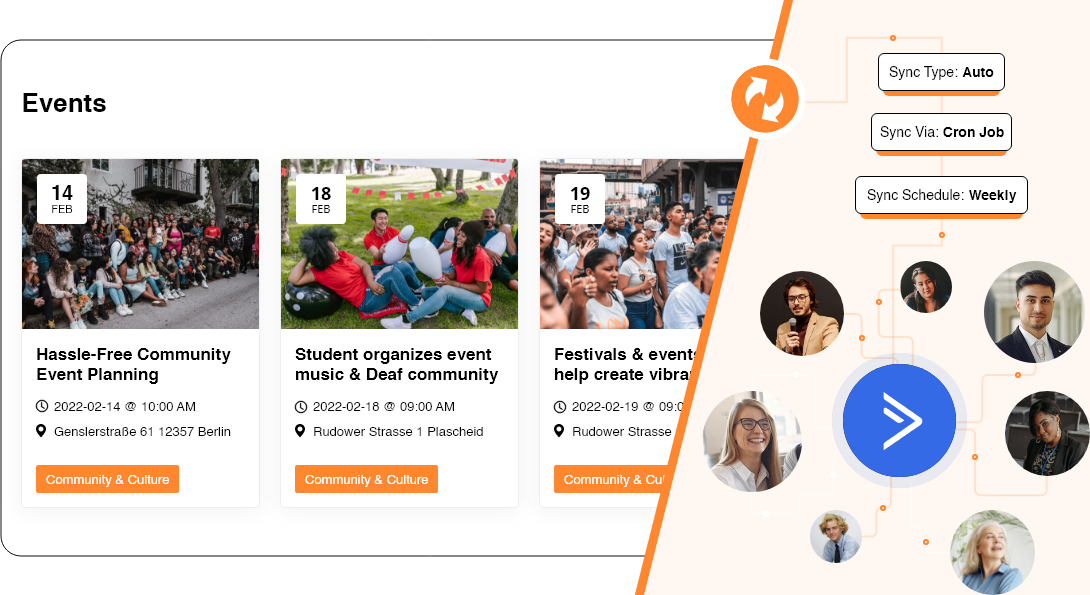Image resolution: width=1090 pixels, height=595 pixels.
Task: Click the blue ActiveCampaign logo circle
Action: coord(899,420)
